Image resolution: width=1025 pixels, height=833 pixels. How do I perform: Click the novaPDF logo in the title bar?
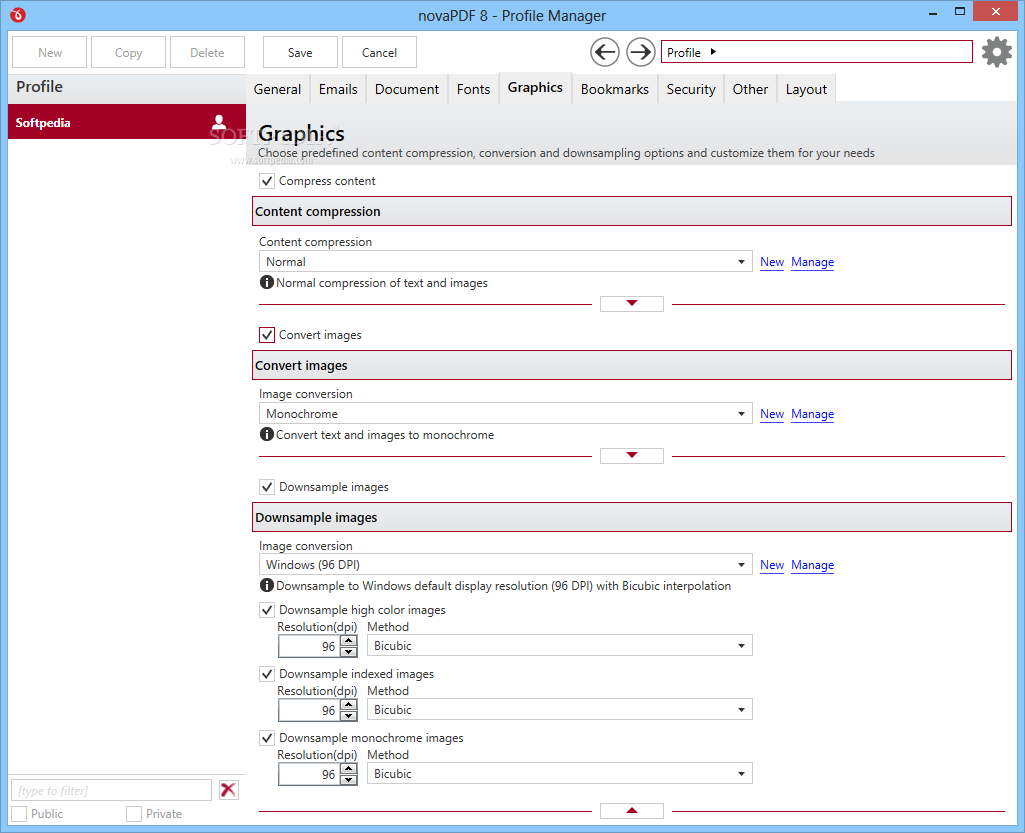pos(18,14)
